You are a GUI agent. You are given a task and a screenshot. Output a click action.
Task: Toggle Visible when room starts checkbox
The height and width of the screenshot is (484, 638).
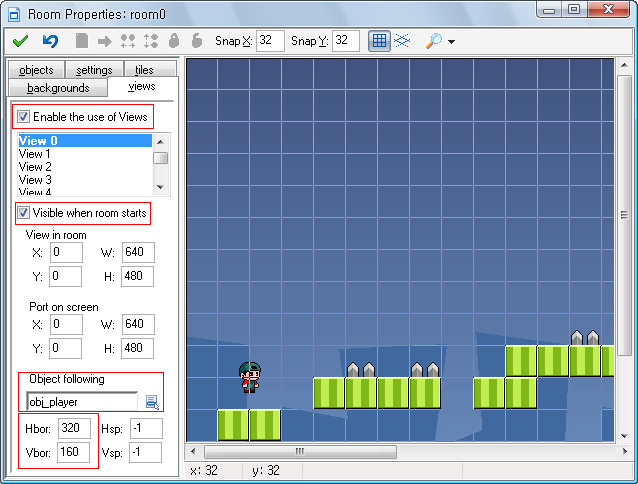coord(23,213)
